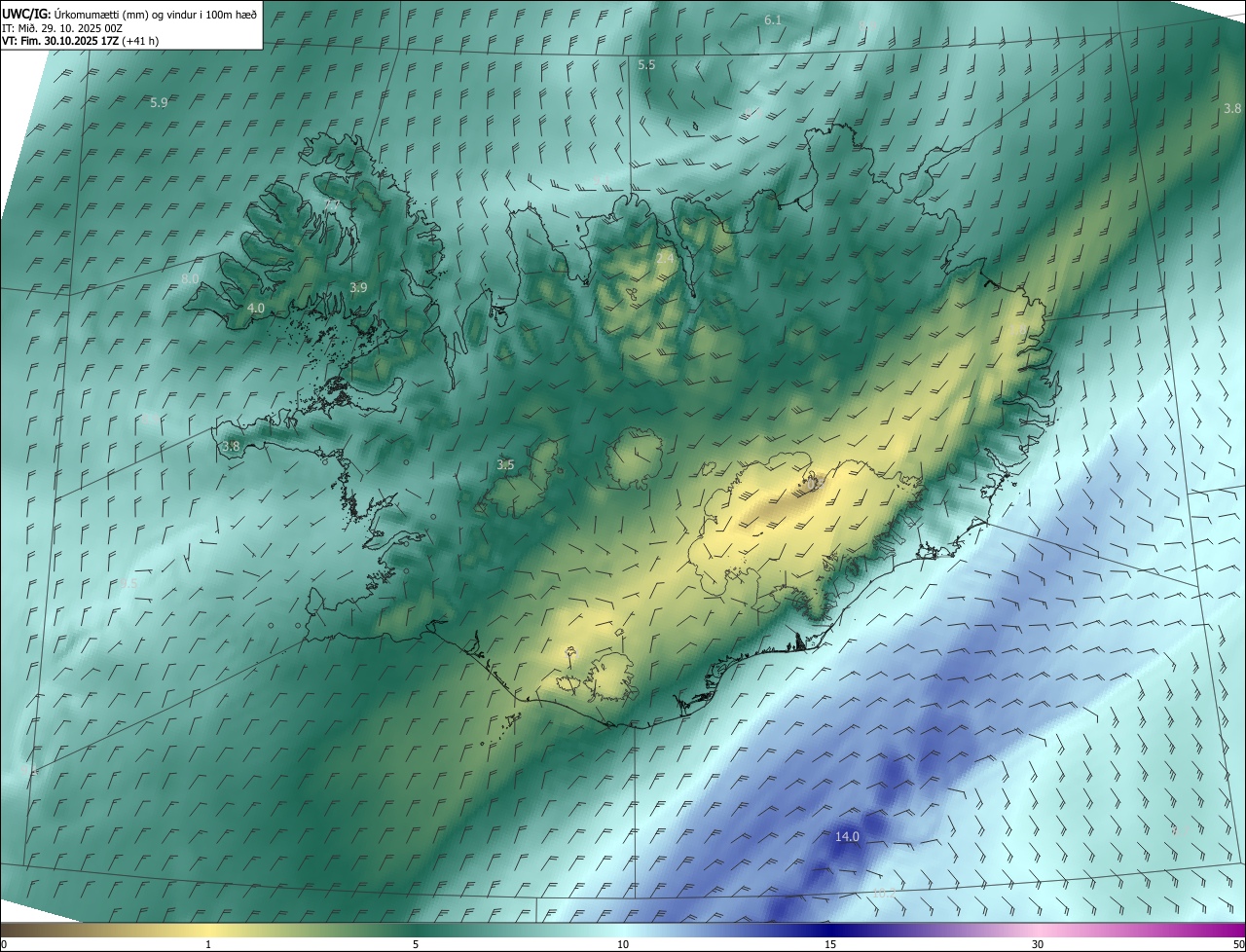The image size is (1246, 952).
Task: Click the 14.0 maximum value over the sea
Action: [x=847, y=837]
